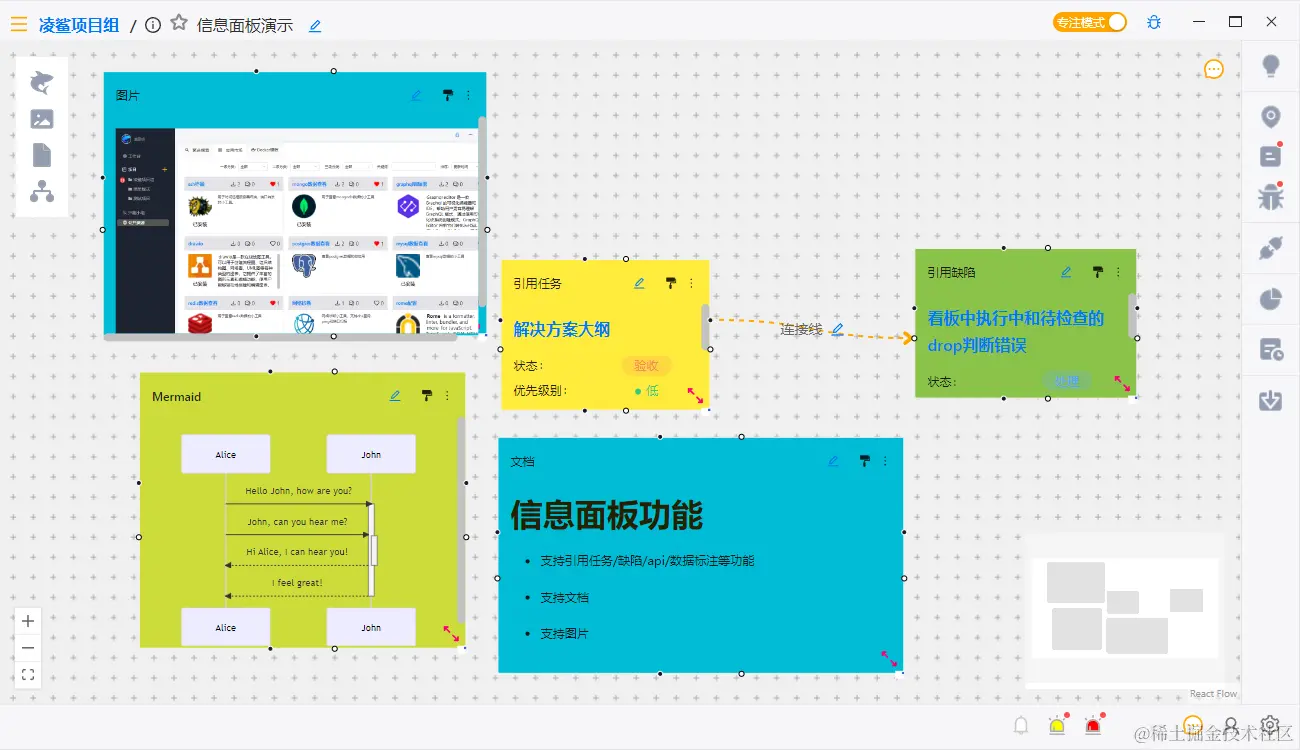Image resolution: width=1300 pixels, height=750 pixels.
Task: Change the 图片 node color with paint roller
Action: coord(447,96)
